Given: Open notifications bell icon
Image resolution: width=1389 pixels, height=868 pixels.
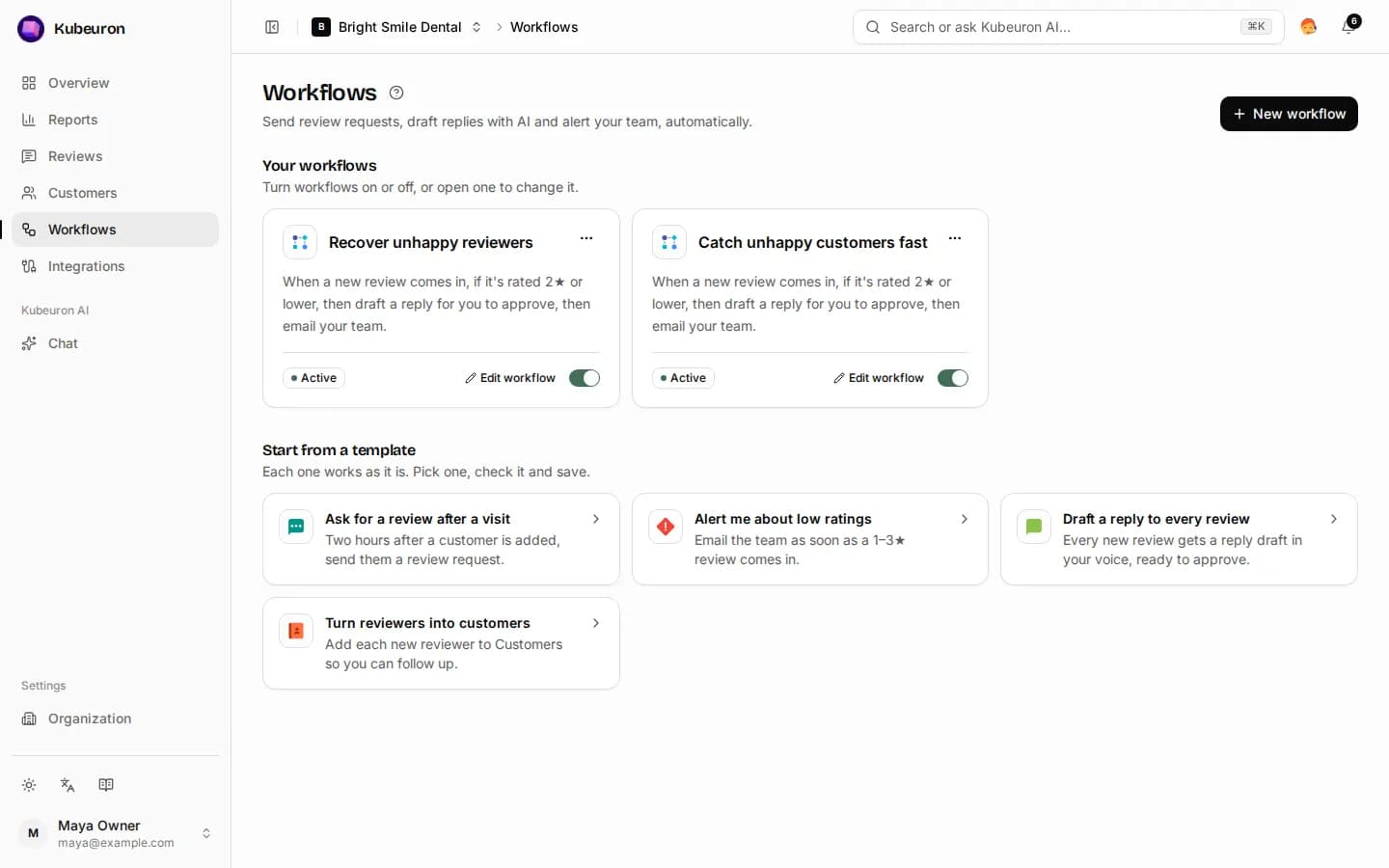Looking at the screenshot, I should (x=1348, y=27).
